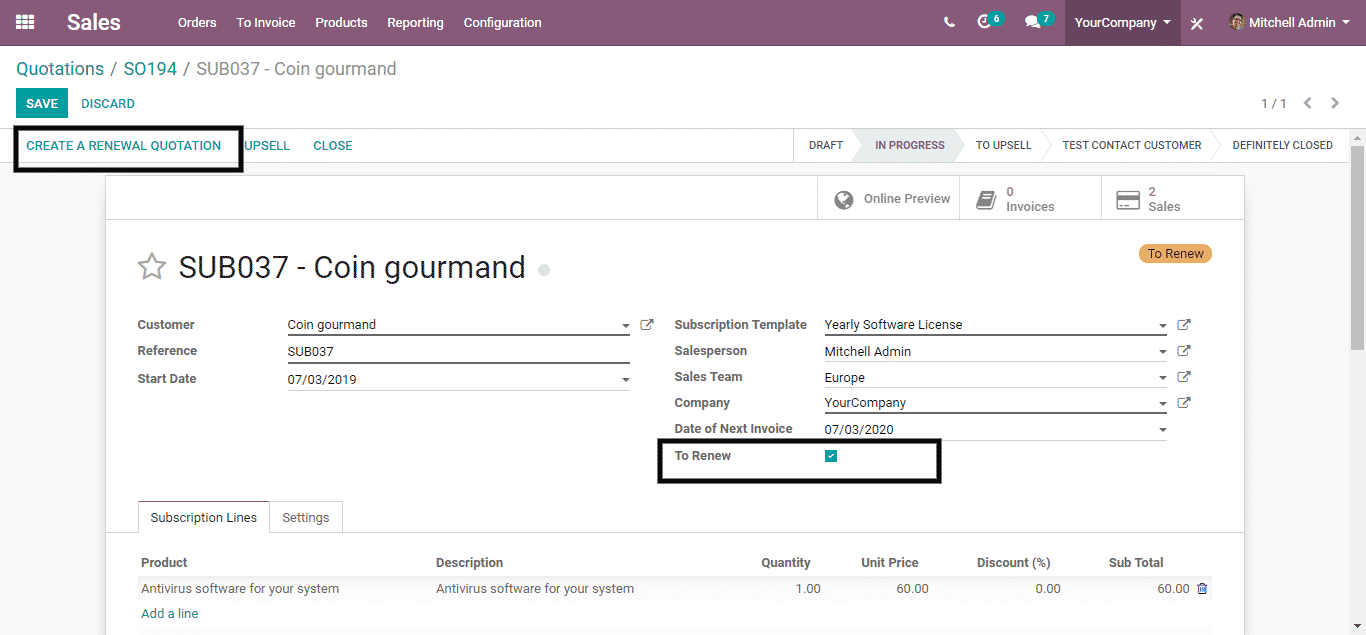Click the phone call icon
The image size is (1366, 635).
point(949,22)
